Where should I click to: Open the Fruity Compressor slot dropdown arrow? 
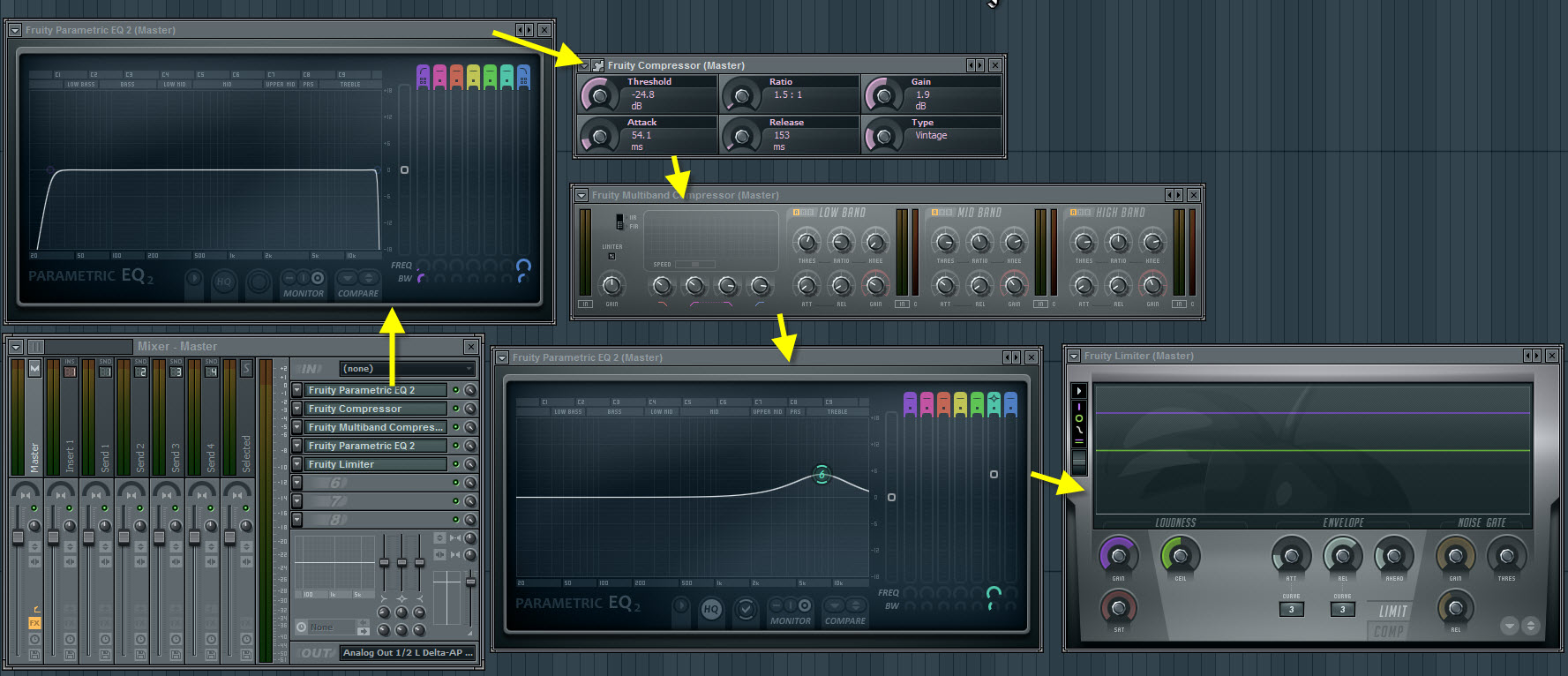(297, 409)
